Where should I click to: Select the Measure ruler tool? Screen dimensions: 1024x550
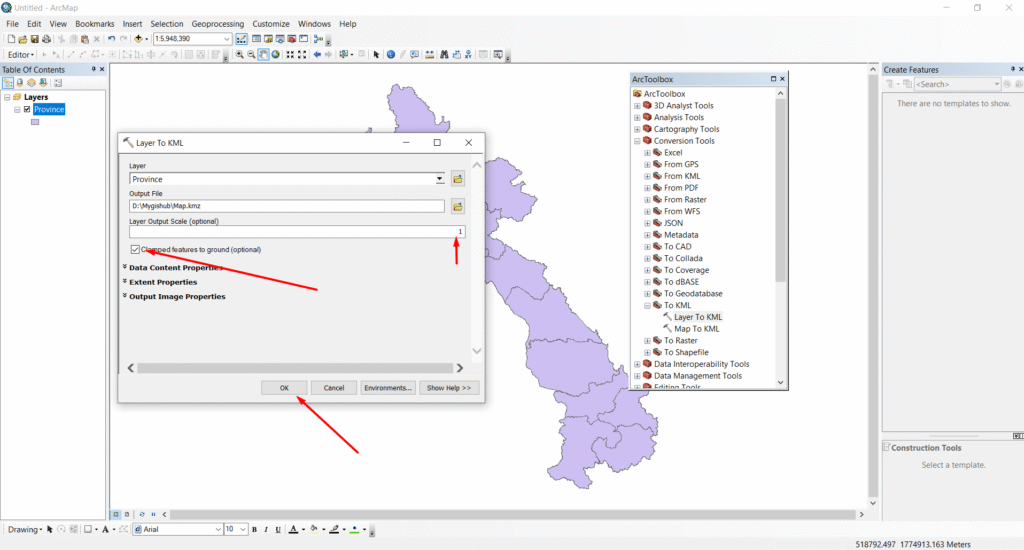[430, 54]
